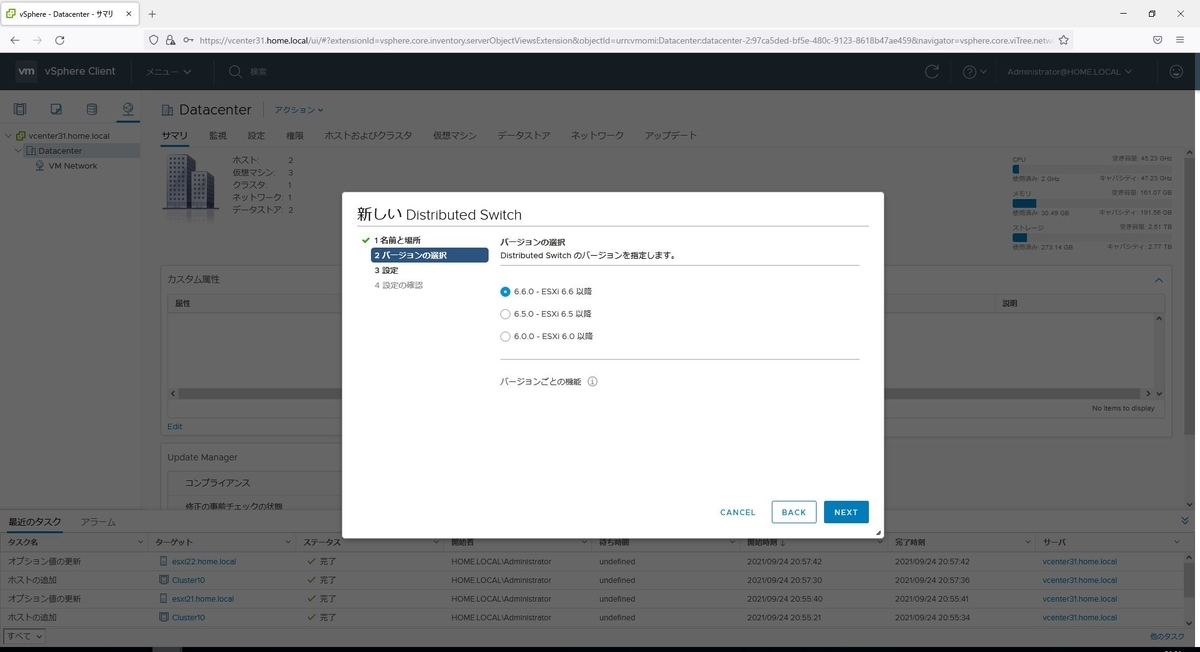This screenshot has height=652, width=1200.
Task: Click the shield tracking protection icon
Action: click(x=155, y=40)
